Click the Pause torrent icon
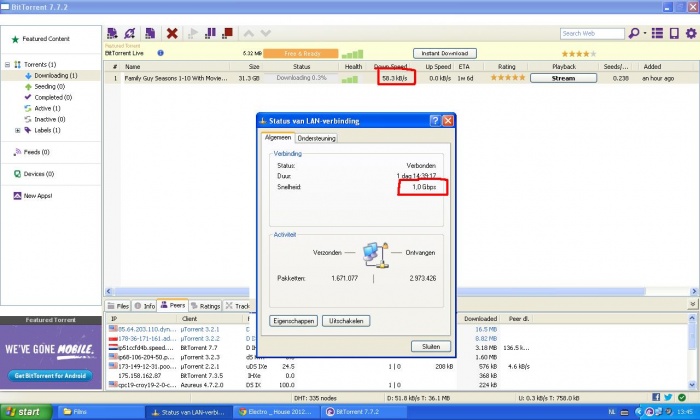Viewport: 700px width, 420px height. (x=210, y=33)
